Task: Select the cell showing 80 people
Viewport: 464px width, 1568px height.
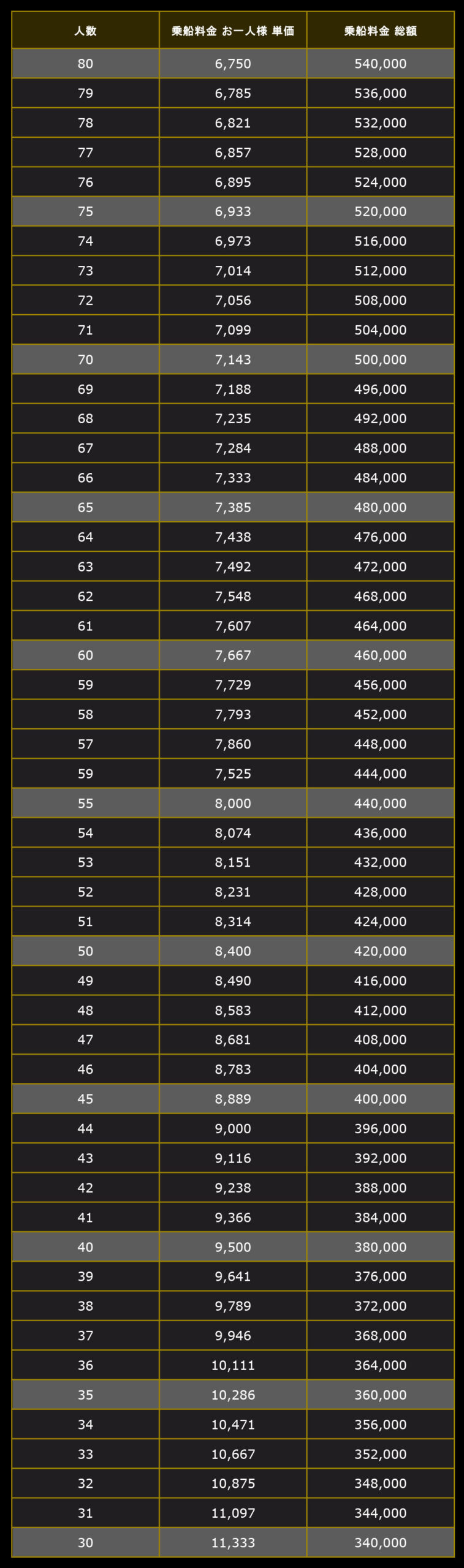Action: click(x=85, y=64)
